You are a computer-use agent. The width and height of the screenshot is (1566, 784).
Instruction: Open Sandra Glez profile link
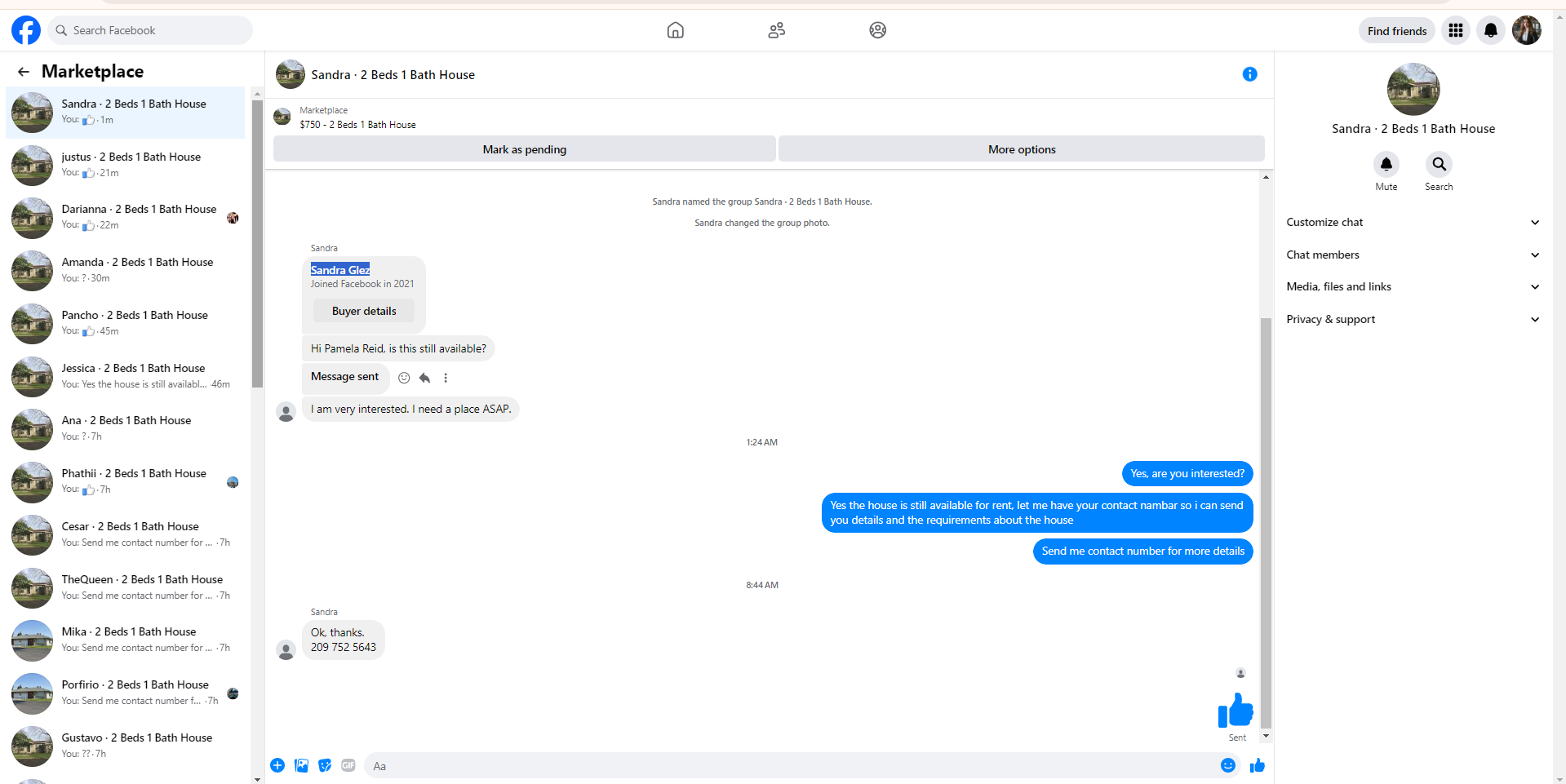tap(340, 270)
